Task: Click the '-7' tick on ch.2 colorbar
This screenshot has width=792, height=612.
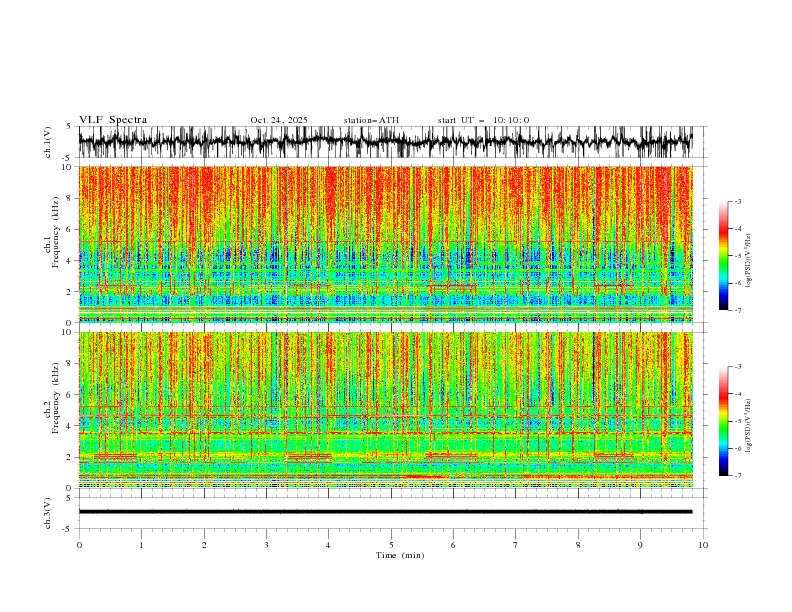Action: click(737, 475)
